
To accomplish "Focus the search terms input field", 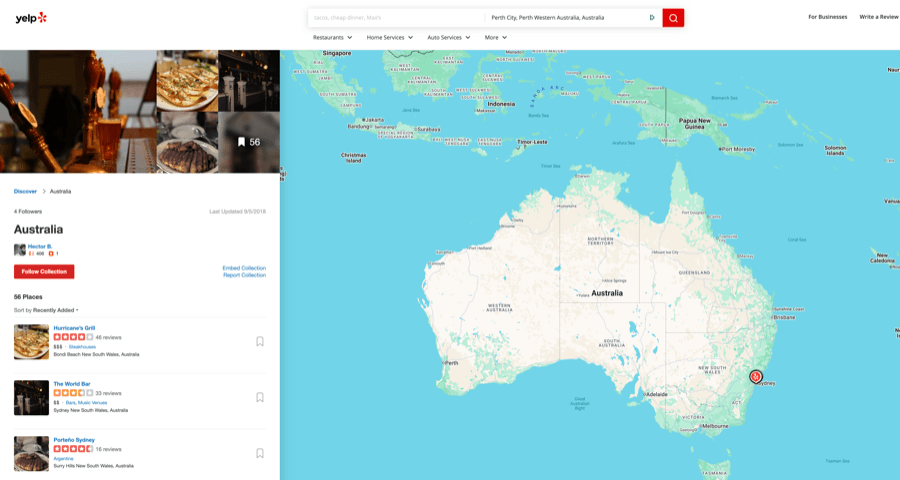I will pyautogui.click(x=396, y=18).
